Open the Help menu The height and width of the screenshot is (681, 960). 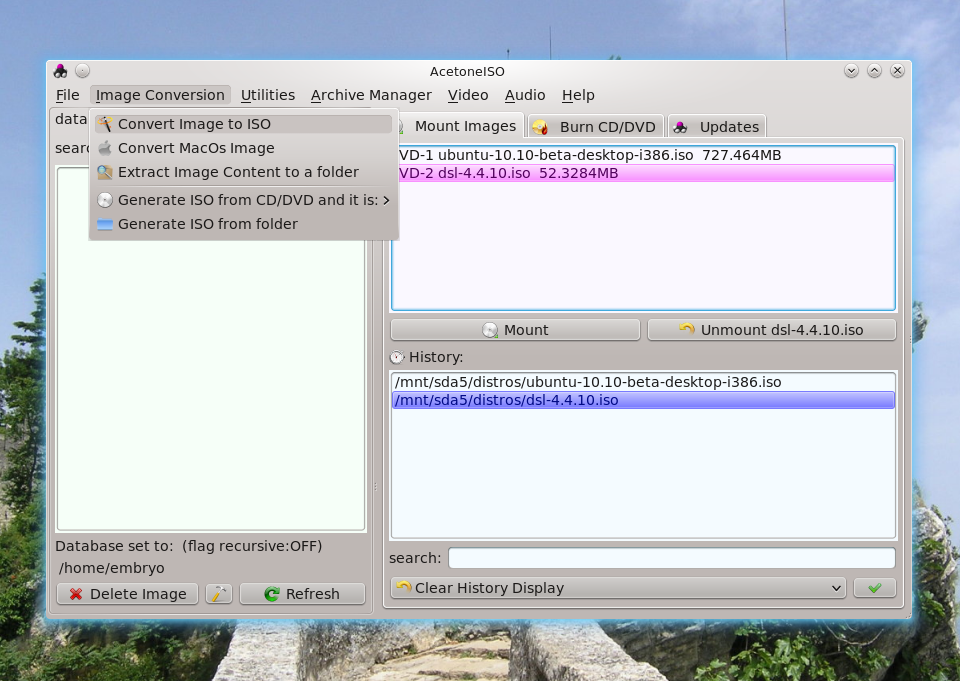click(578, 95)
